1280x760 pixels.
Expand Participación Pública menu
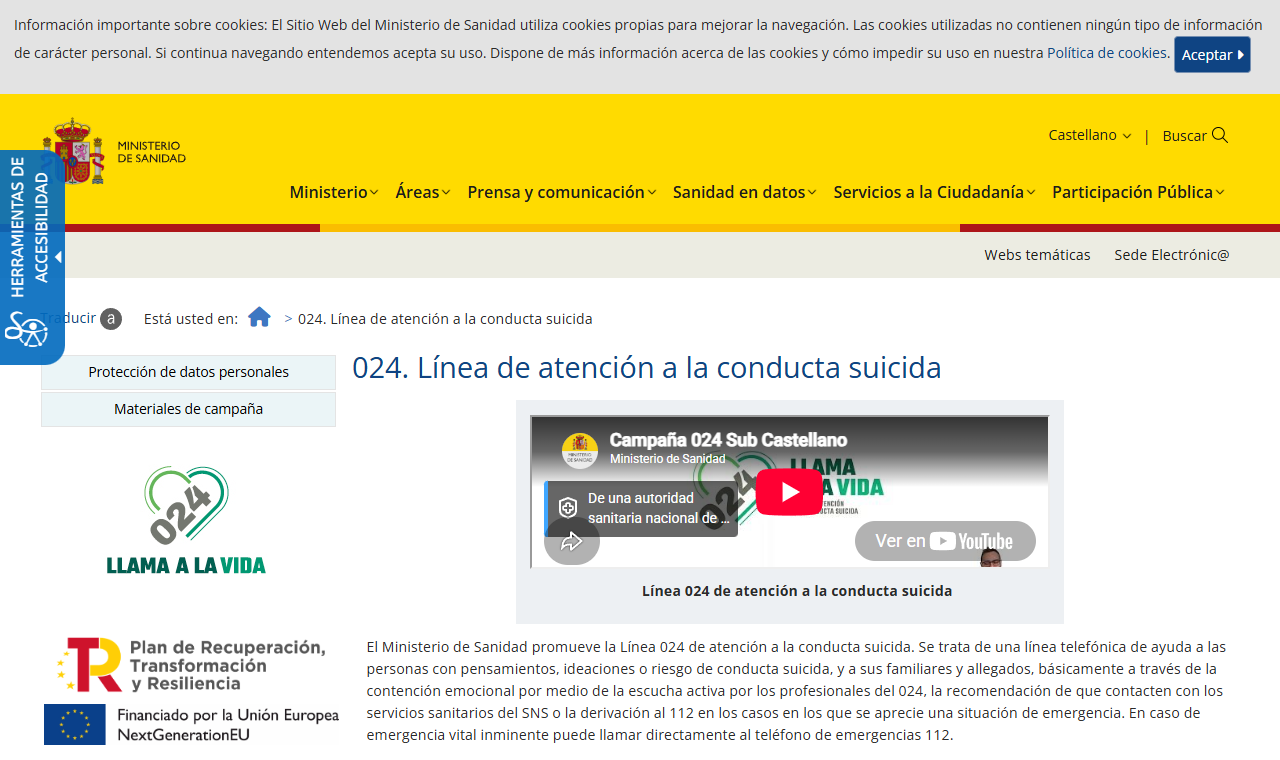[x=1138, y=192]
